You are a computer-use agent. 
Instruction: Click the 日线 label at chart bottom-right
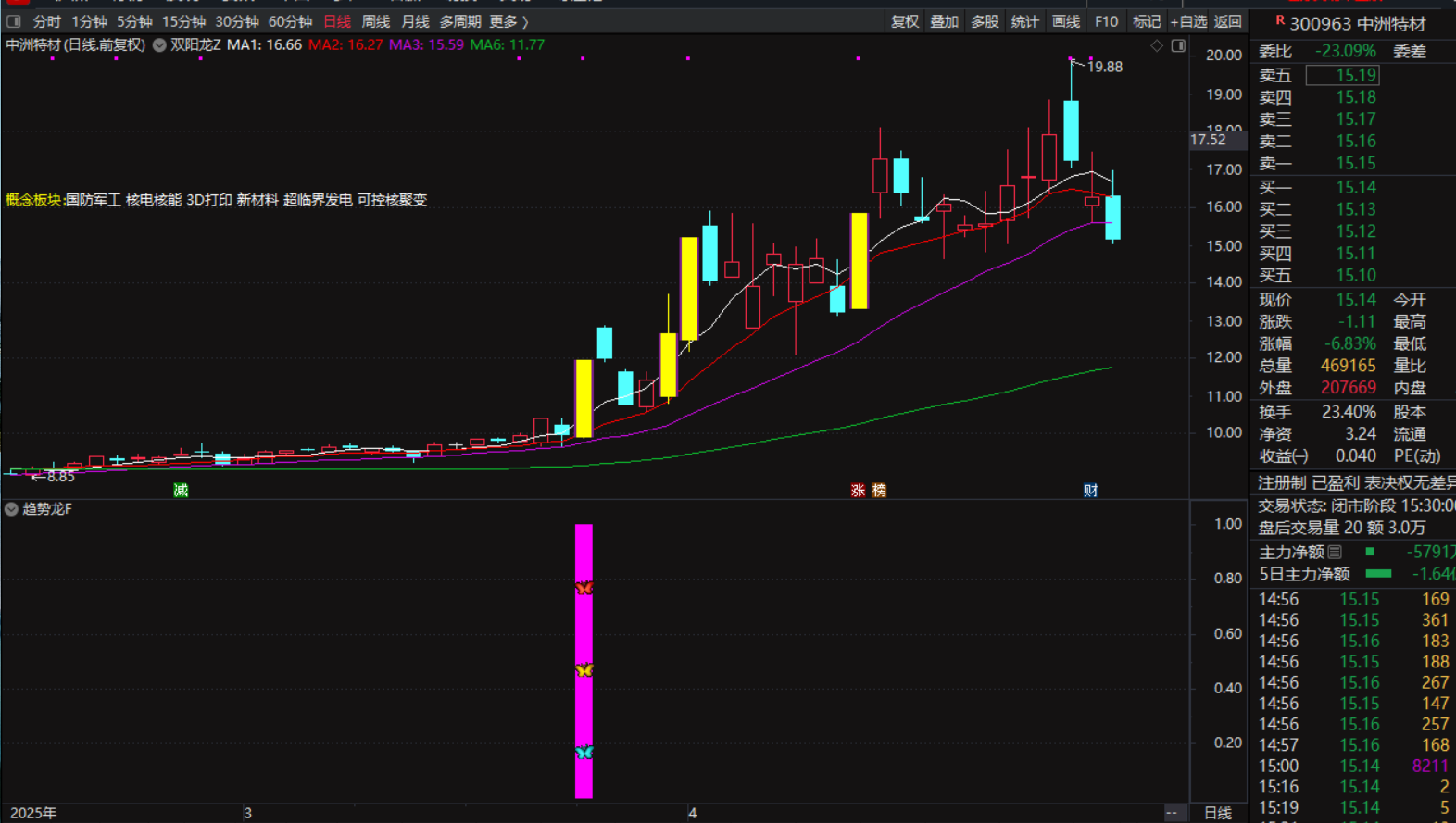pos(1217,813)
